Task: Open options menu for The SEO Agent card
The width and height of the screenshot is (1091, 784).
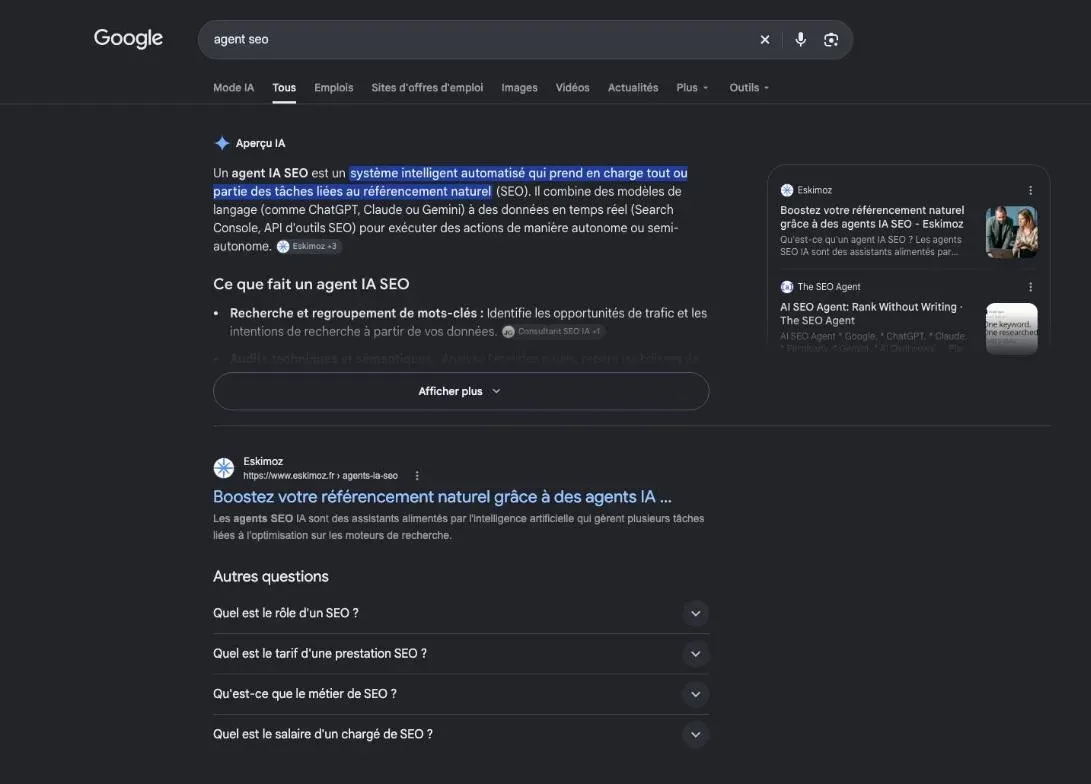Action: point(1030,287)
